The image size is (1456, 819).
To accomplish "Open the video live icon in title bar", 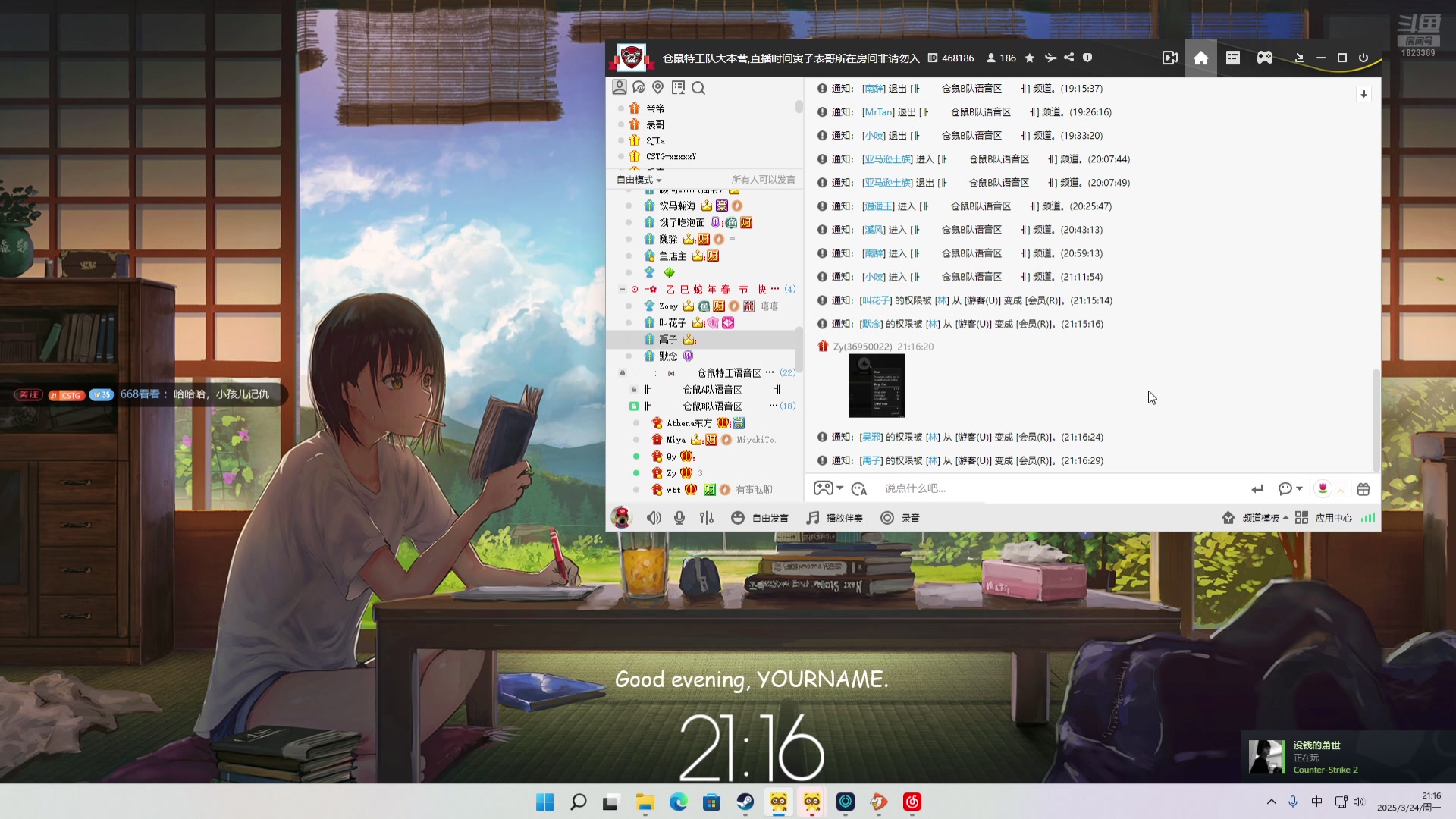I will 1169,58.
